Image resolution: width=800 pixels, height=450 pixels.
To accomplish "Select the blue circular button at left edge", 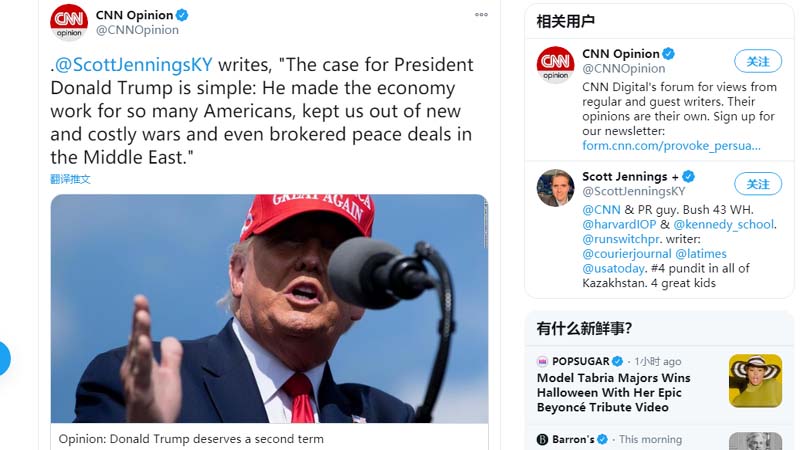I will pos(4,359).
